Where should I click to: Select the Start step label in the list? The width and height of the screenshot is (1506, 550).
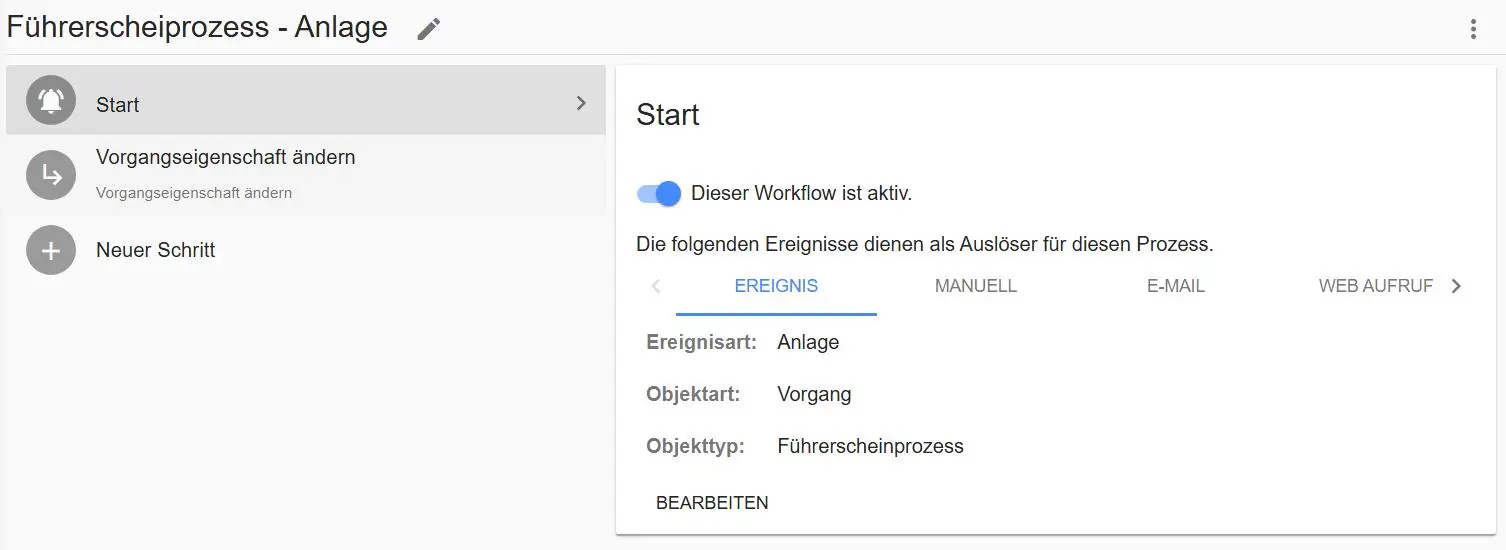[x=118, y=105]
